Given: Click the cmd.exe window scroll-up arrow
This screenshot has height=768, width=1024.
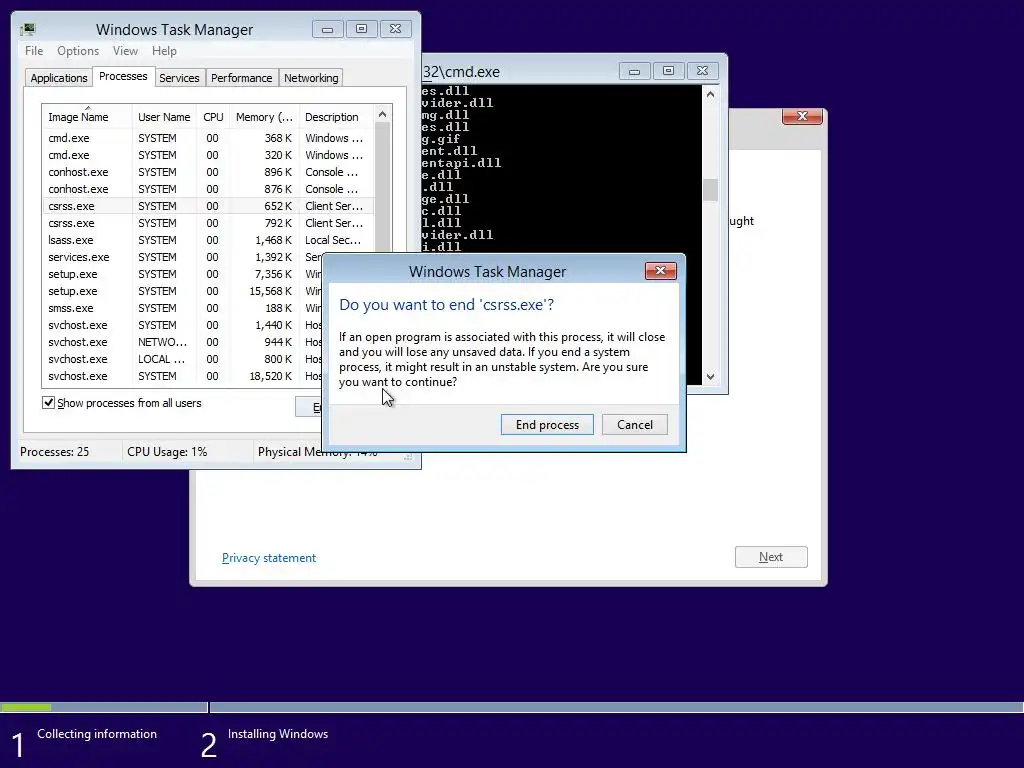Looking at the screenshot, I should pyautogui.click(x=711, y=95).
